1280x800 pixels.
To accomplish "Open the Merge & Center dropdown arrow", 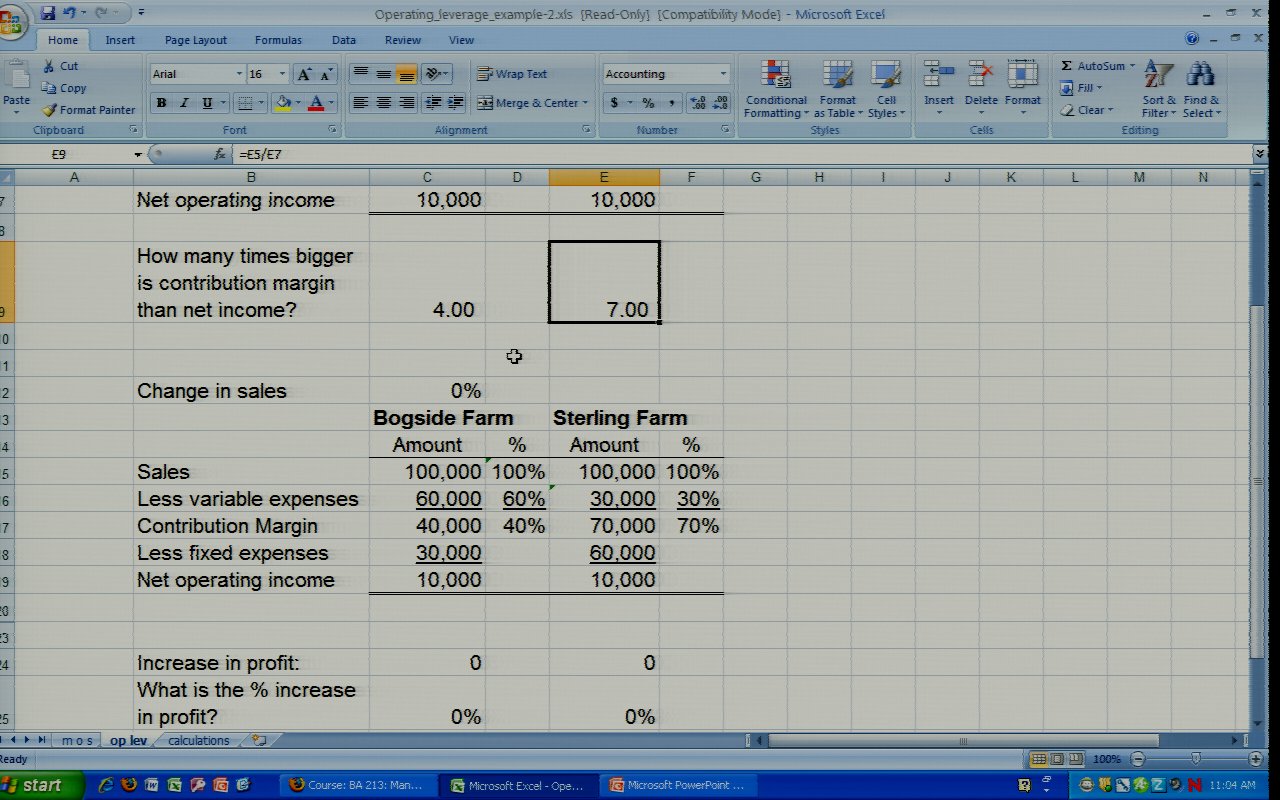I will click(x=585, y=103).
